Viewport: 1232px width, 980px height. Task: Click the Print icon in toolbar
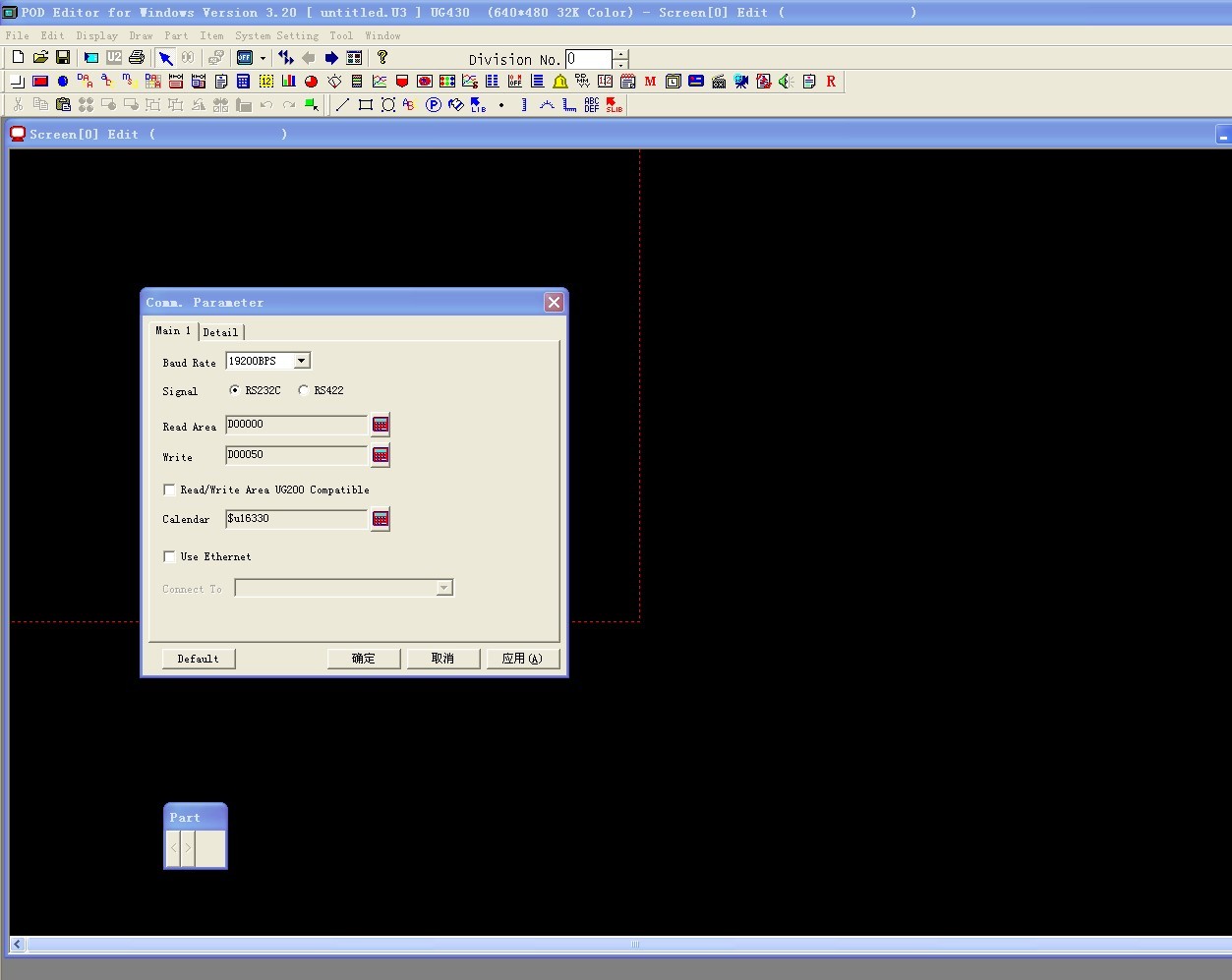[x=137, y=58]
